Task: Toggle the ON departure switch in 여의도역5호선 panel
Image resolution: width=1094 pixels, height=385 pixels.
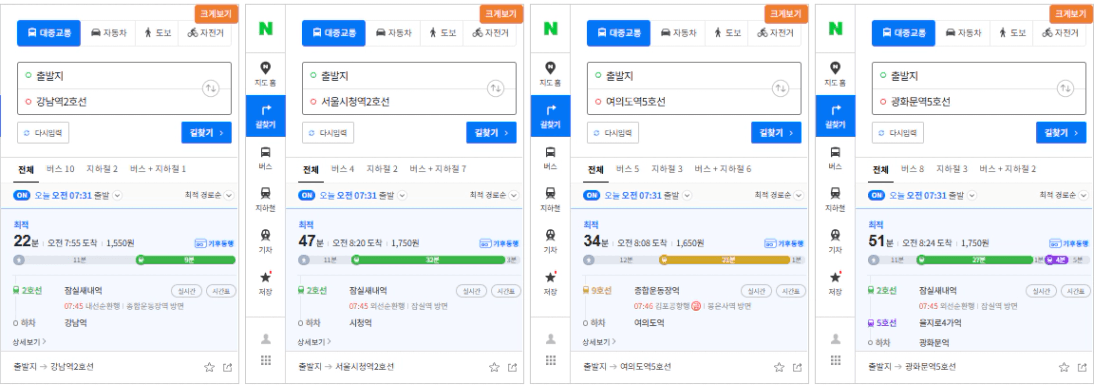Action: (591, 196)
